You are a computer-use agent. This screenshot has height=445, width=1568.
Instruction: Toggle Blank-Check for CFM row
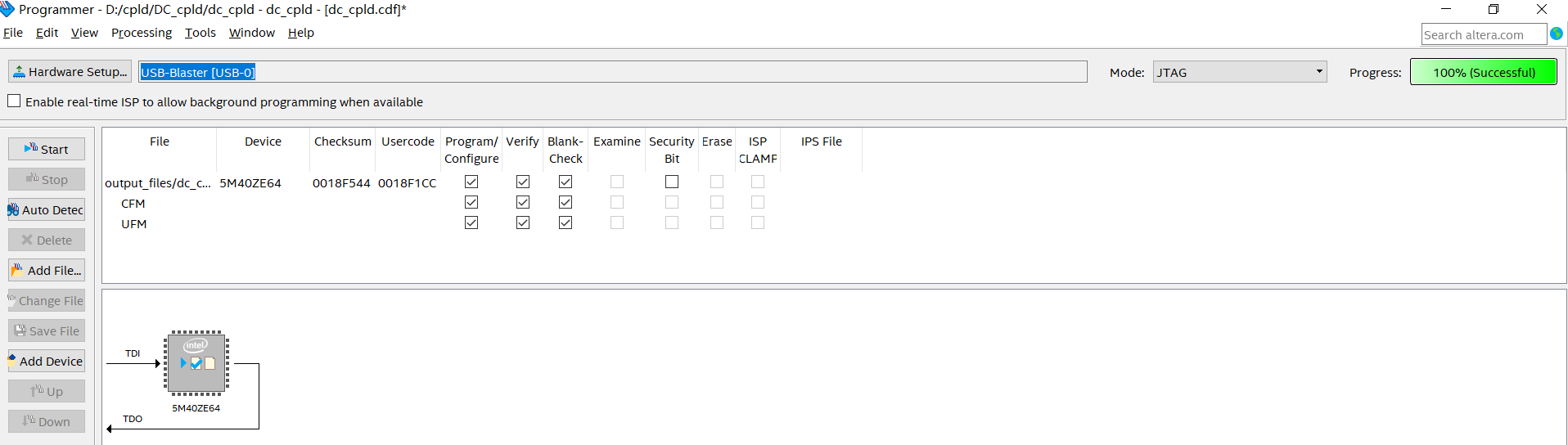click(565, 202)
